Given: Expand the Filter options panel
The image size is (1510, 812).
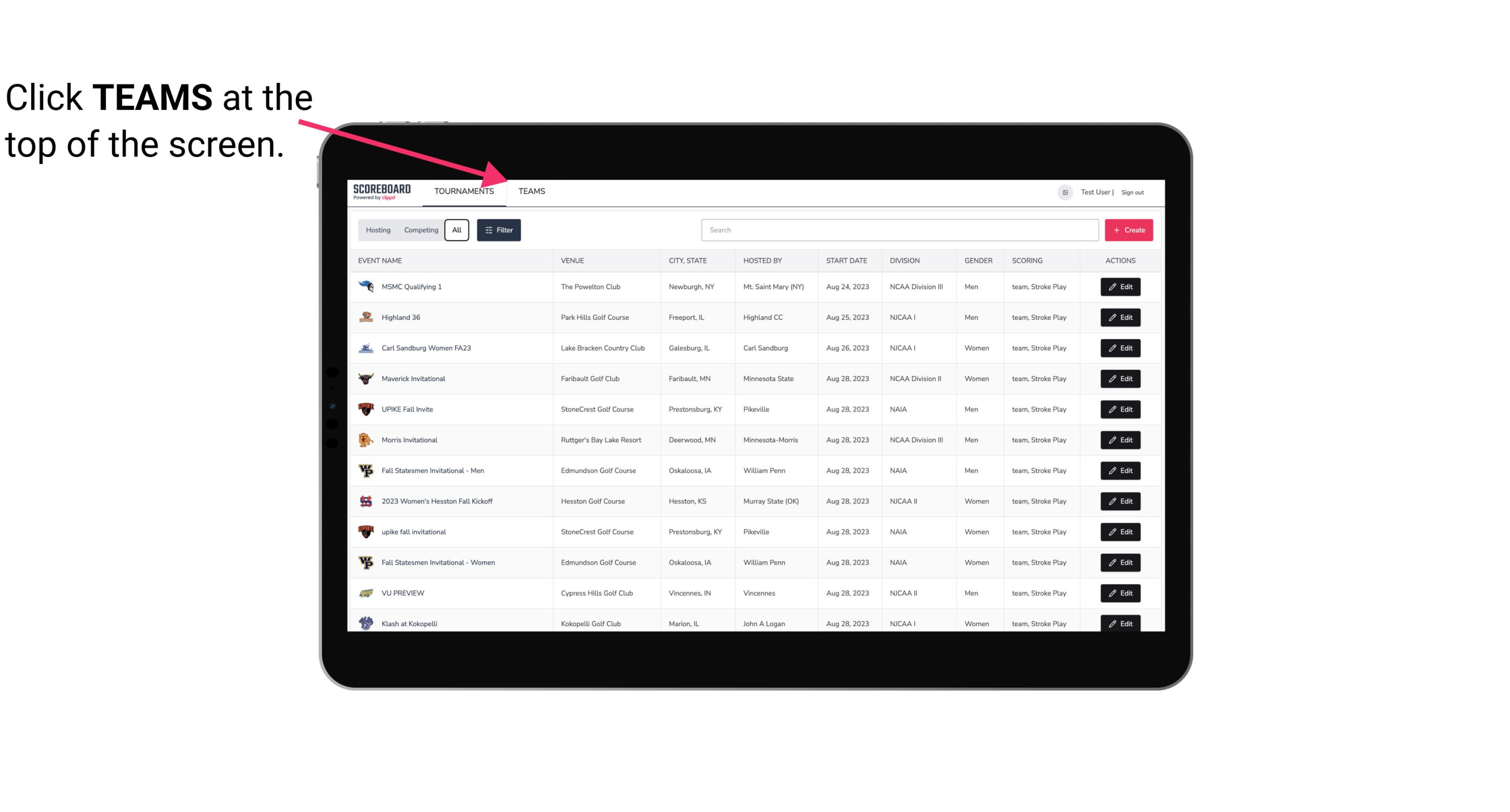Looking at the screenshot, I should pos(498,230).
